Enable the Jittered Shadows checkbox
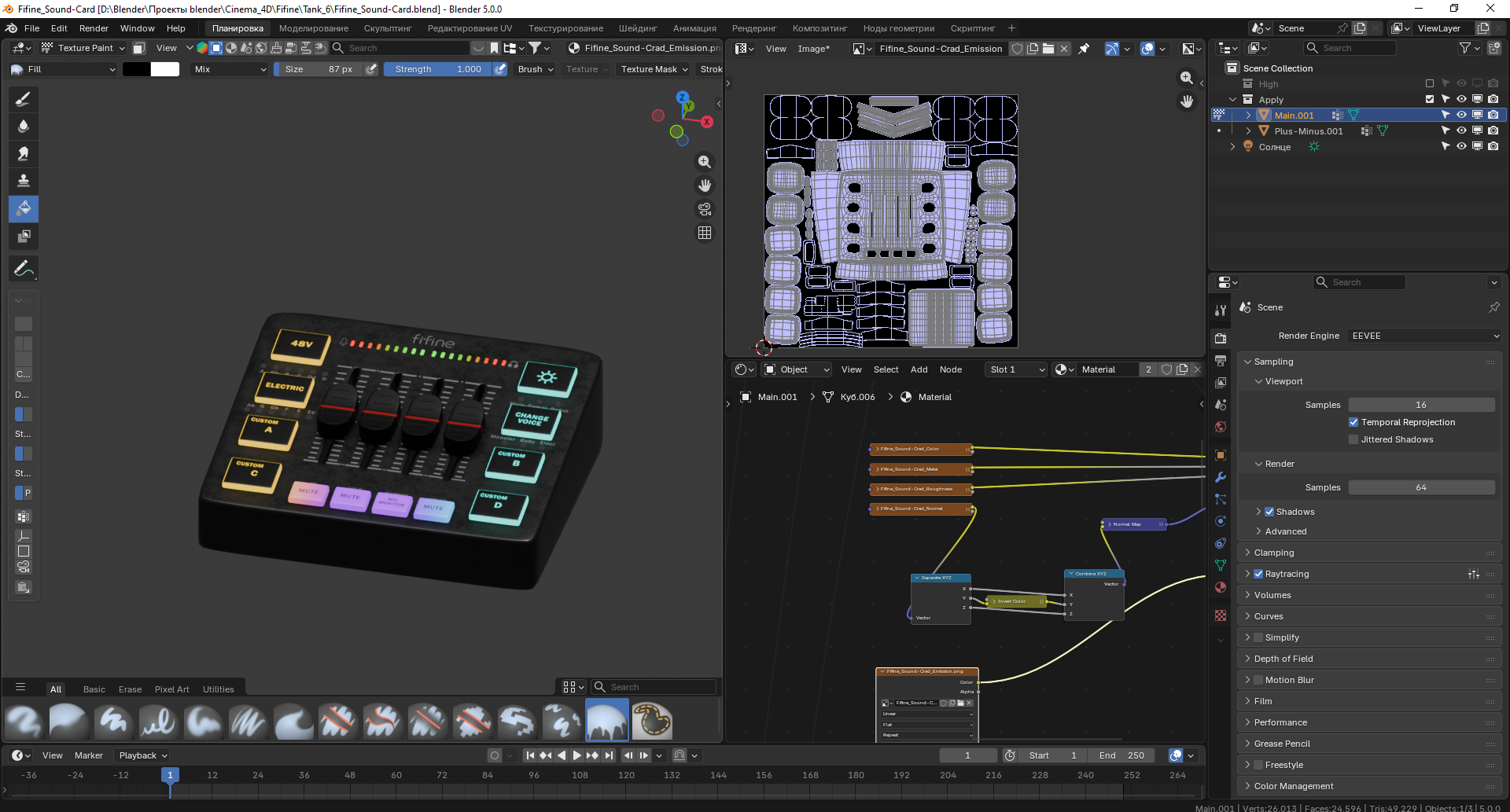 pos(1353,439)
